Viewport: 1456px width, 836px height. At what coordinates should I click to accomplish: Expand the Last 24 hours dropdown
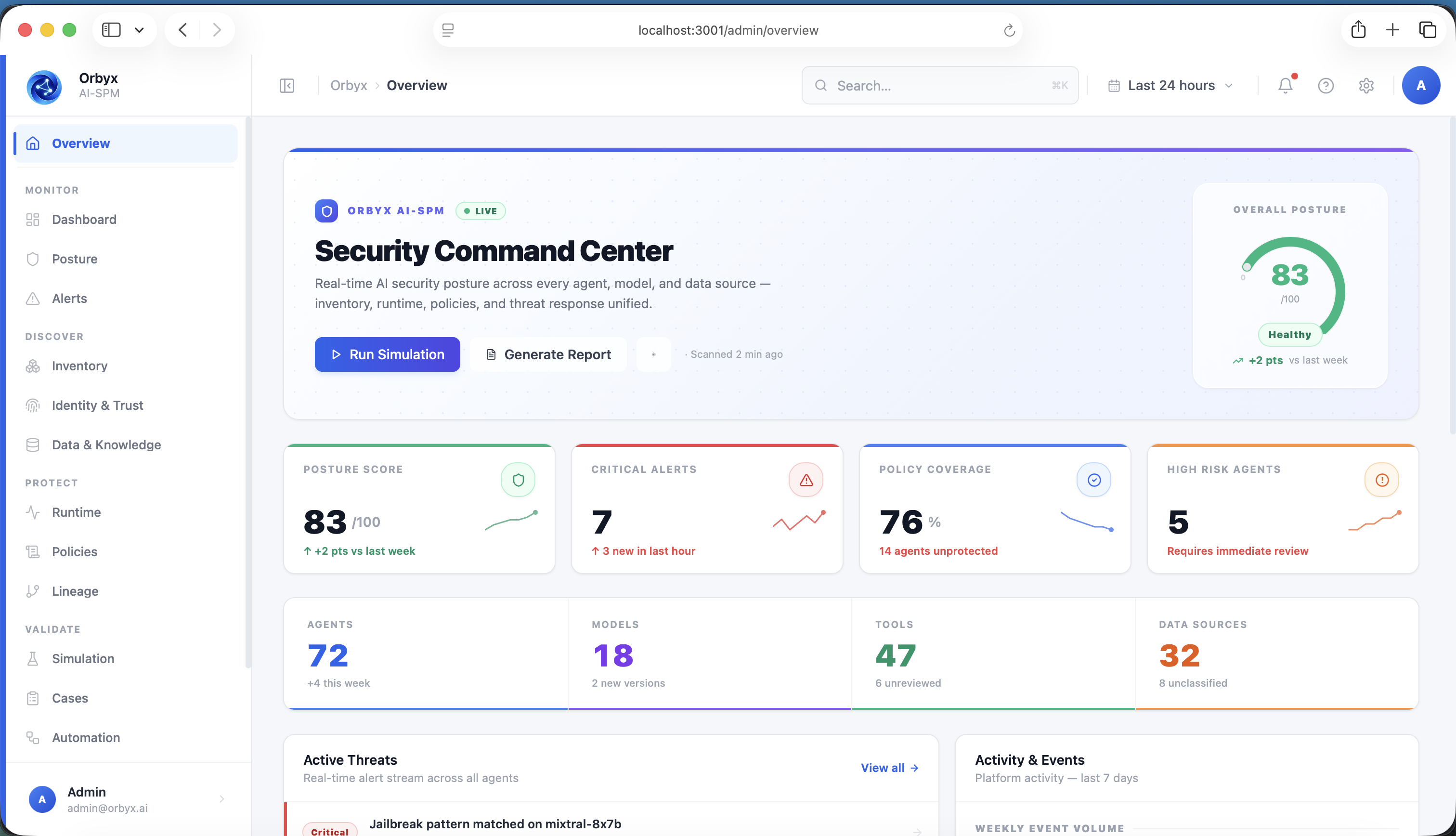click(1171, 86)
